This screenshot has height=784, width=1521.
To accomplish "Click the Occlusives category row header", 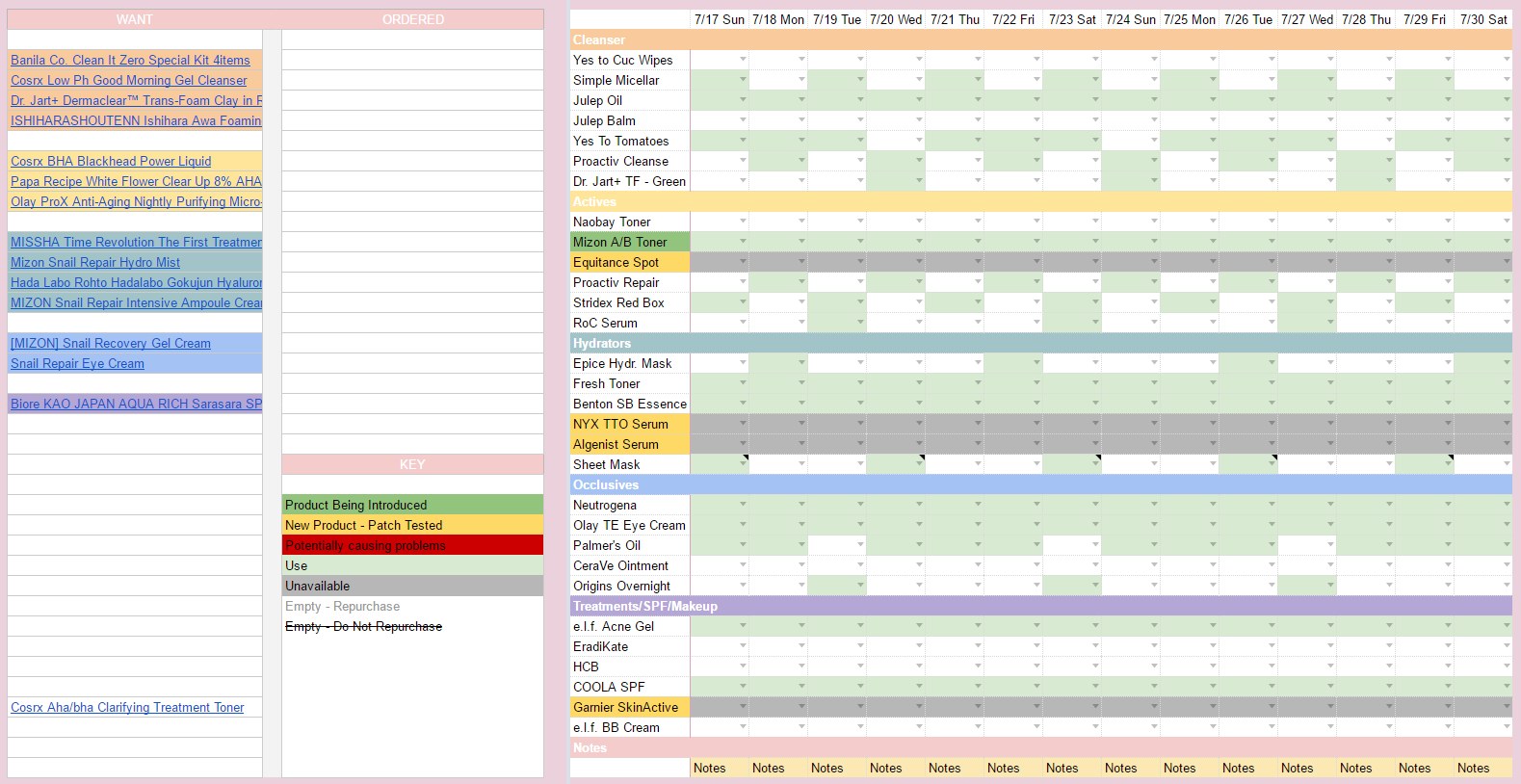I will pos(1041,484).
